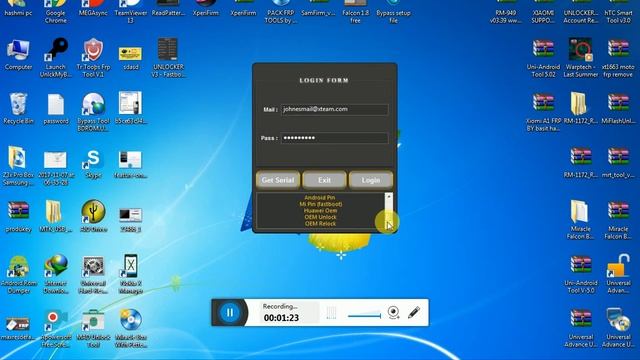Image resolution: width=640 pixels, height=360 pixels.
Task: Select the UNLOCKER V3 Fastboot icon
Action: 168,58
